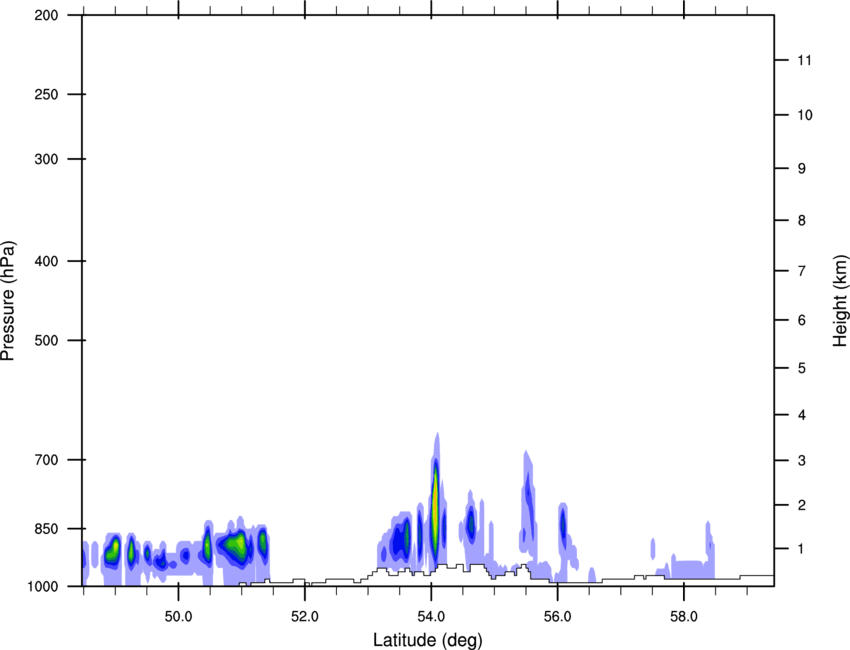Click the 3 km height label

pyautogui.click(x=802, y=461)
